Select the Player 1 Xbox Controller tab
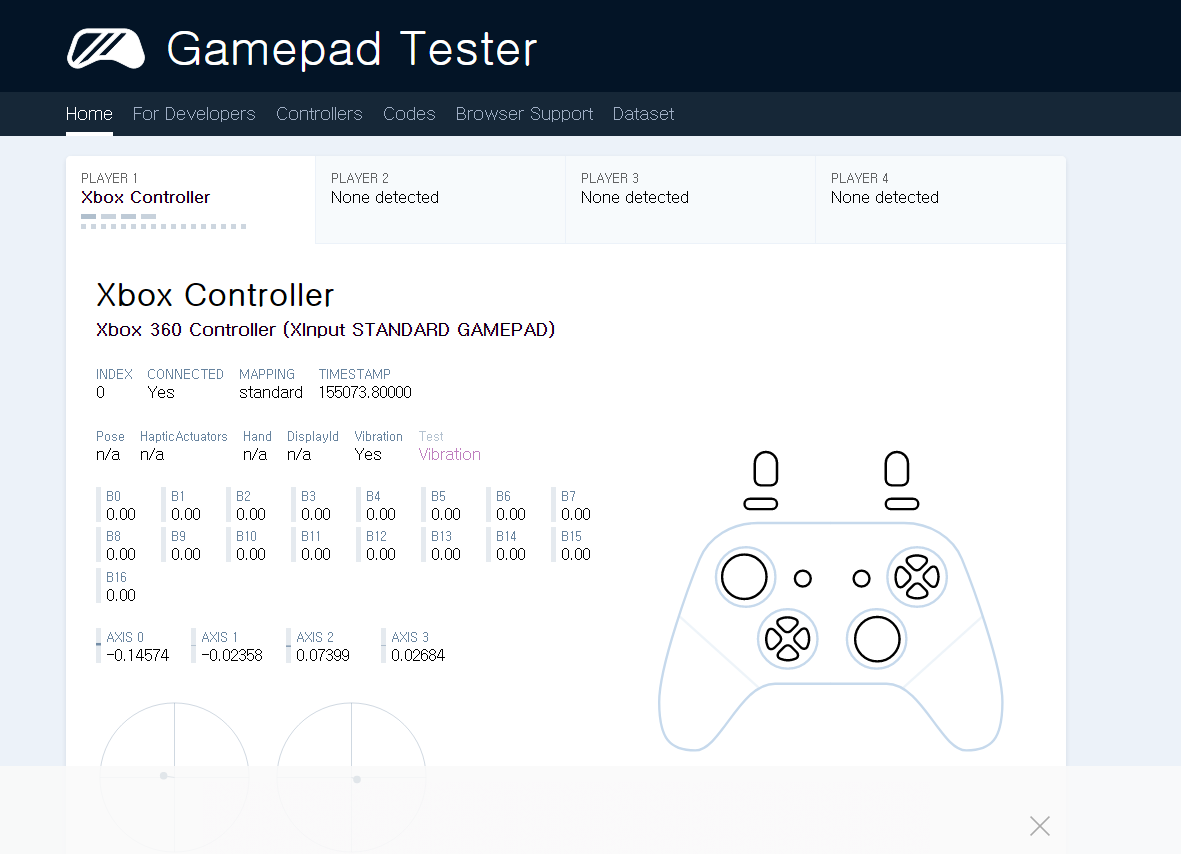This screenshot has height=854, width=1181. (191, 200)
